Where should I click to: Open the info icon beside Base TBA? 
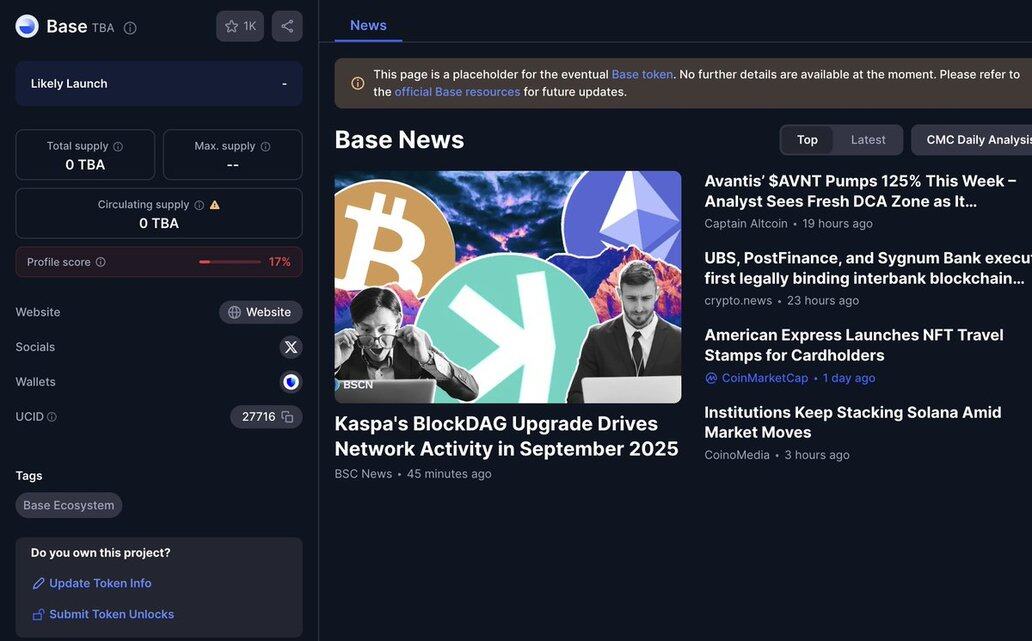click(x=130, y=28)
